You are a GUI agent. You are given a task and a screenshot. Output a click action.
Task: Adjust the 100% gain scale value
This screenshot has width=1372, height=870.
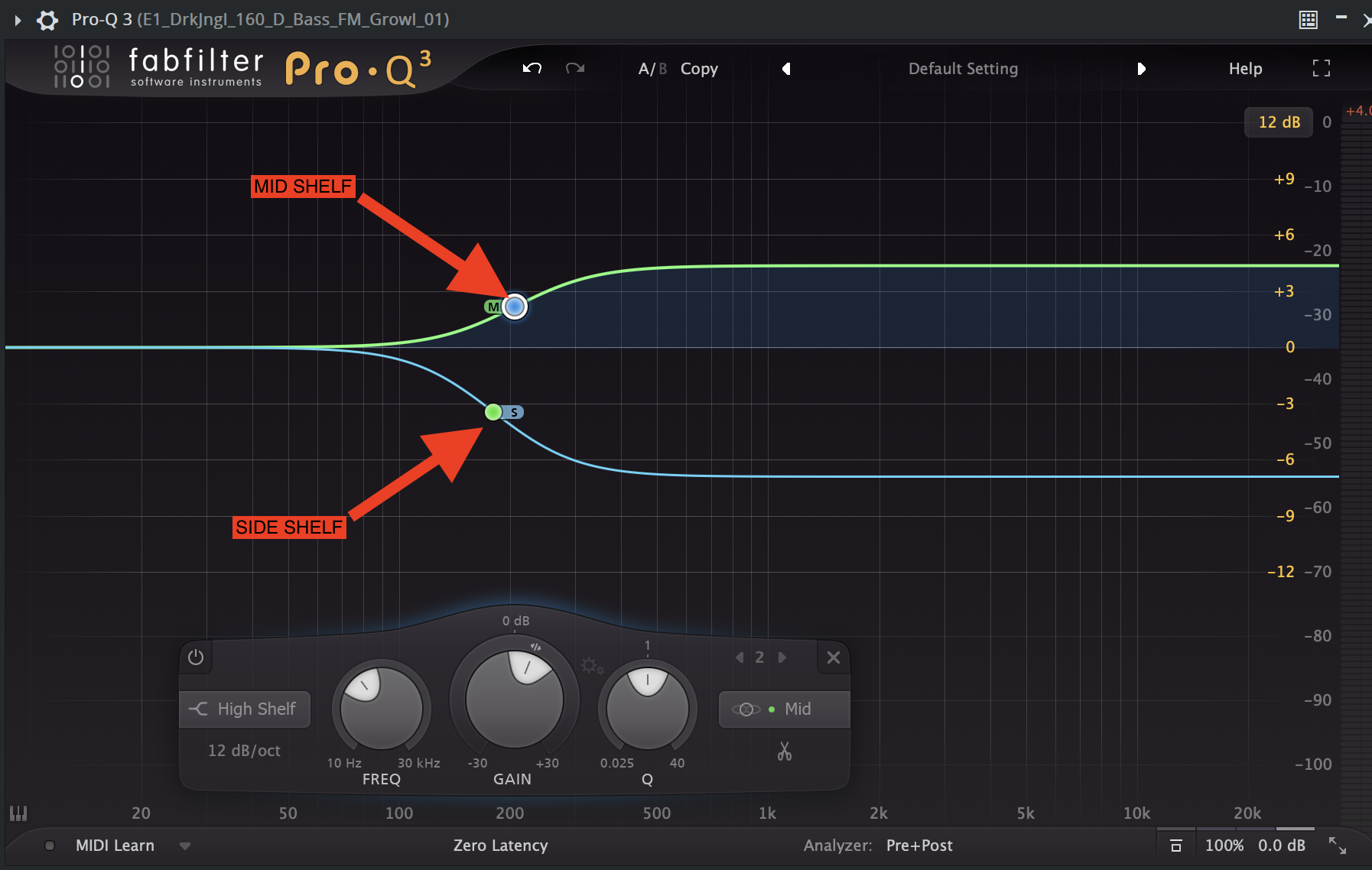[1224, 846]
